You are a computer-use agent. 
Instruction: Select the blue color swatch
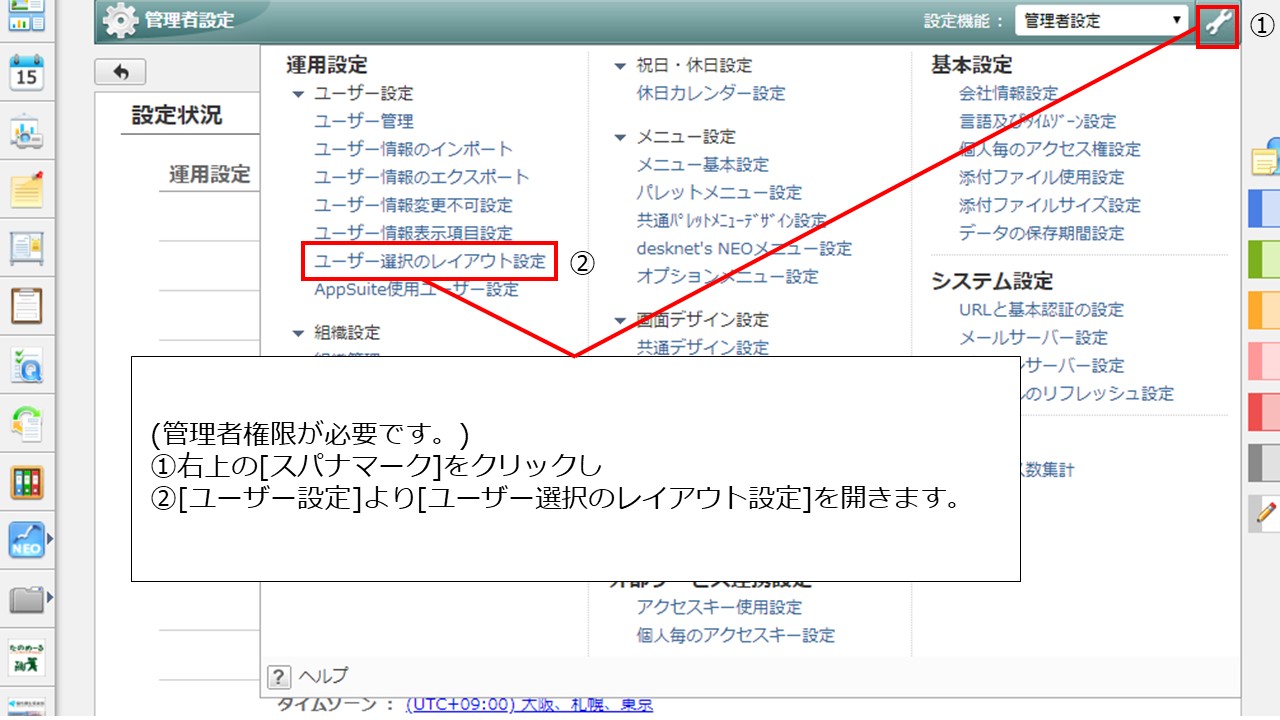(x=1264, y=208)
